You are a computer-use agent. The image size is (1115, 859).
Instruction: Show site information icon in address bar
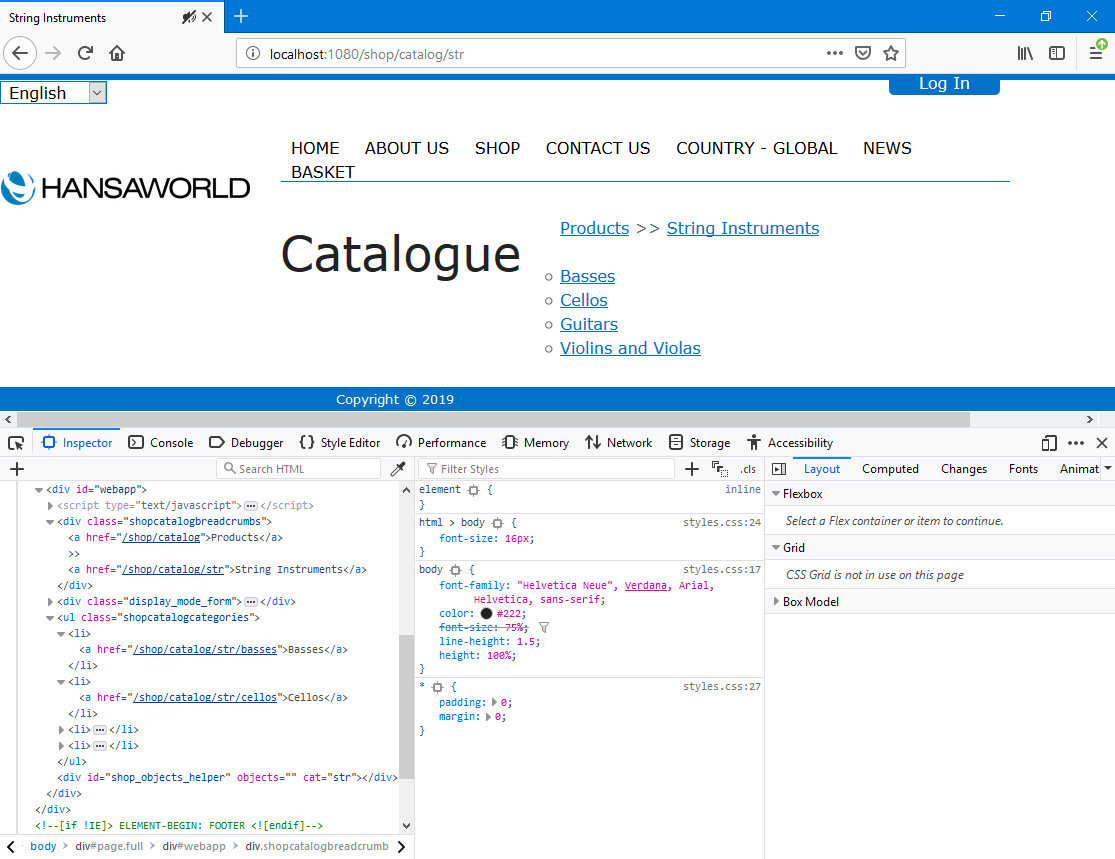point(252,53)
